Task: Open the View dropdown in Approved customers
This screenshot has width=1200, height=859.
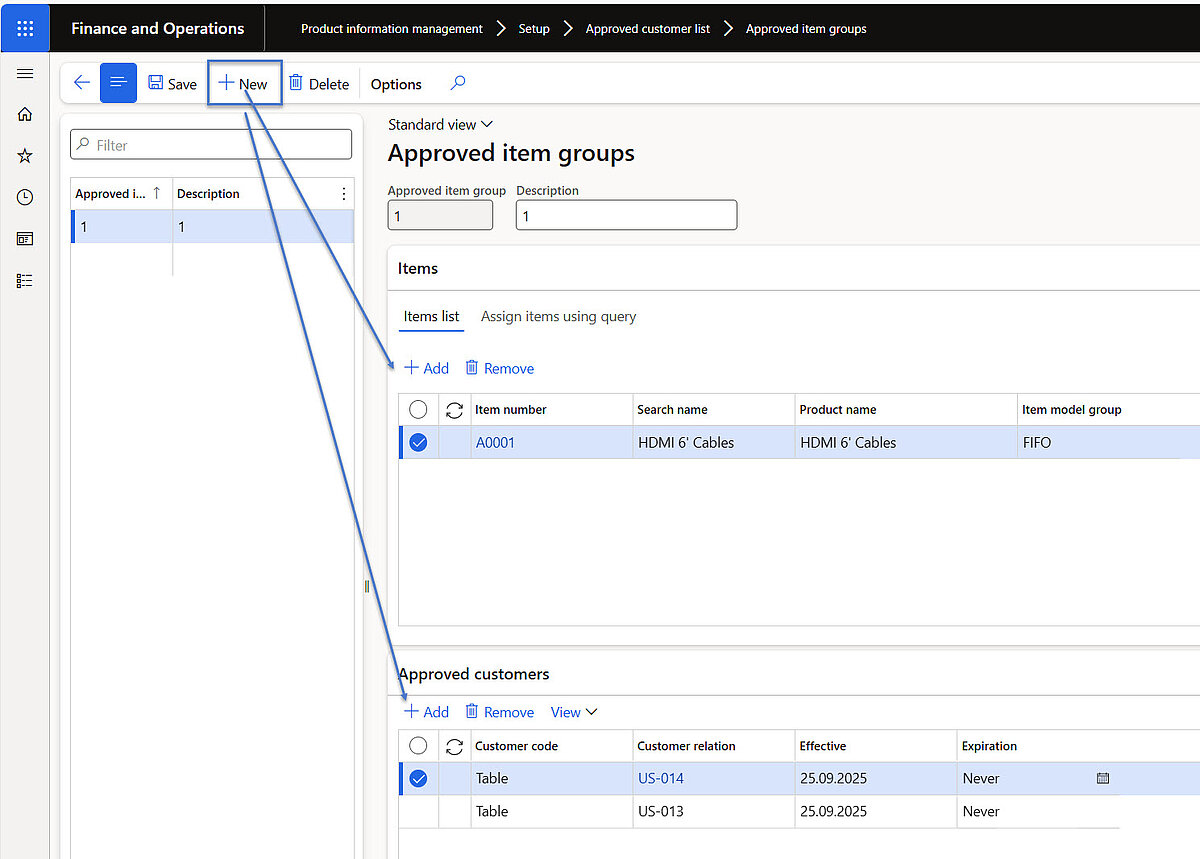Action: click(574, 712)
